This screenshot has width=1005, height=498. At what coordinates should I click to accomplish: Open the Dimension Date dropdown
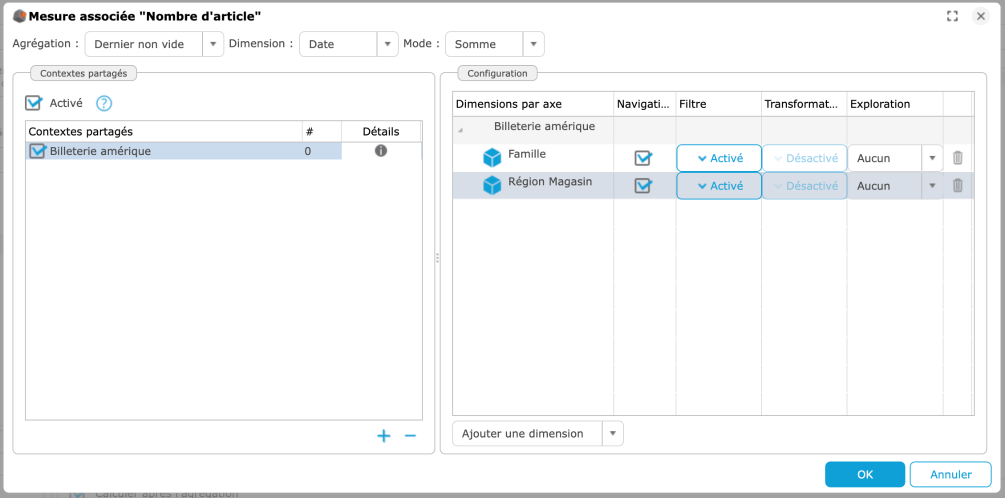coord(387,44)
